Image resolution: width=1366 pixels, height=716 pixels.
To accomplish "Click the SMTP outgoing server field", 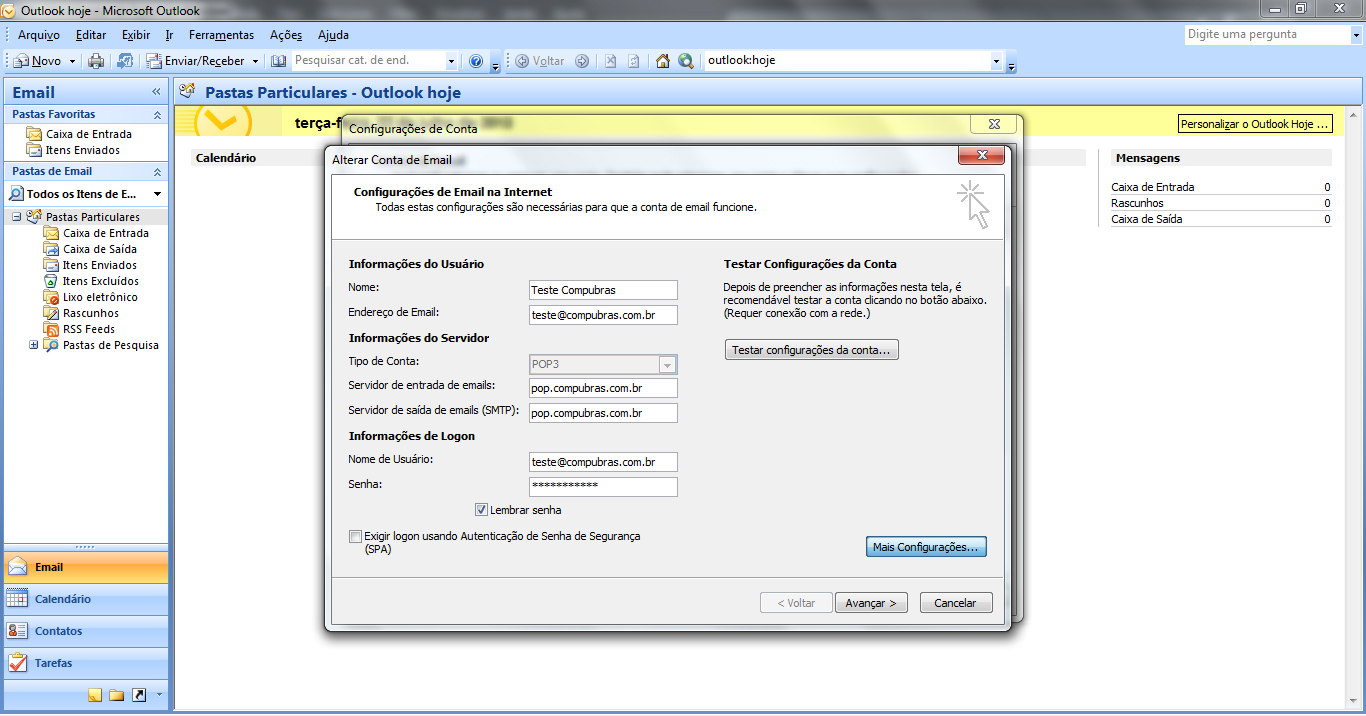I will [603, 413].
